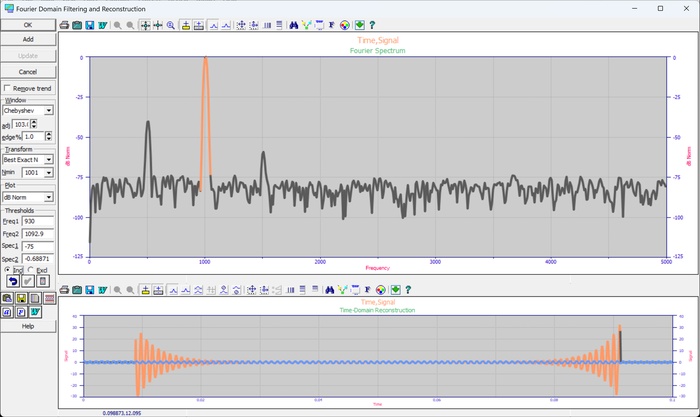Toggle the first peak line-style icon in spectrum toolbar
This screenshot has width=700, height=417.
tap(213, 25)
